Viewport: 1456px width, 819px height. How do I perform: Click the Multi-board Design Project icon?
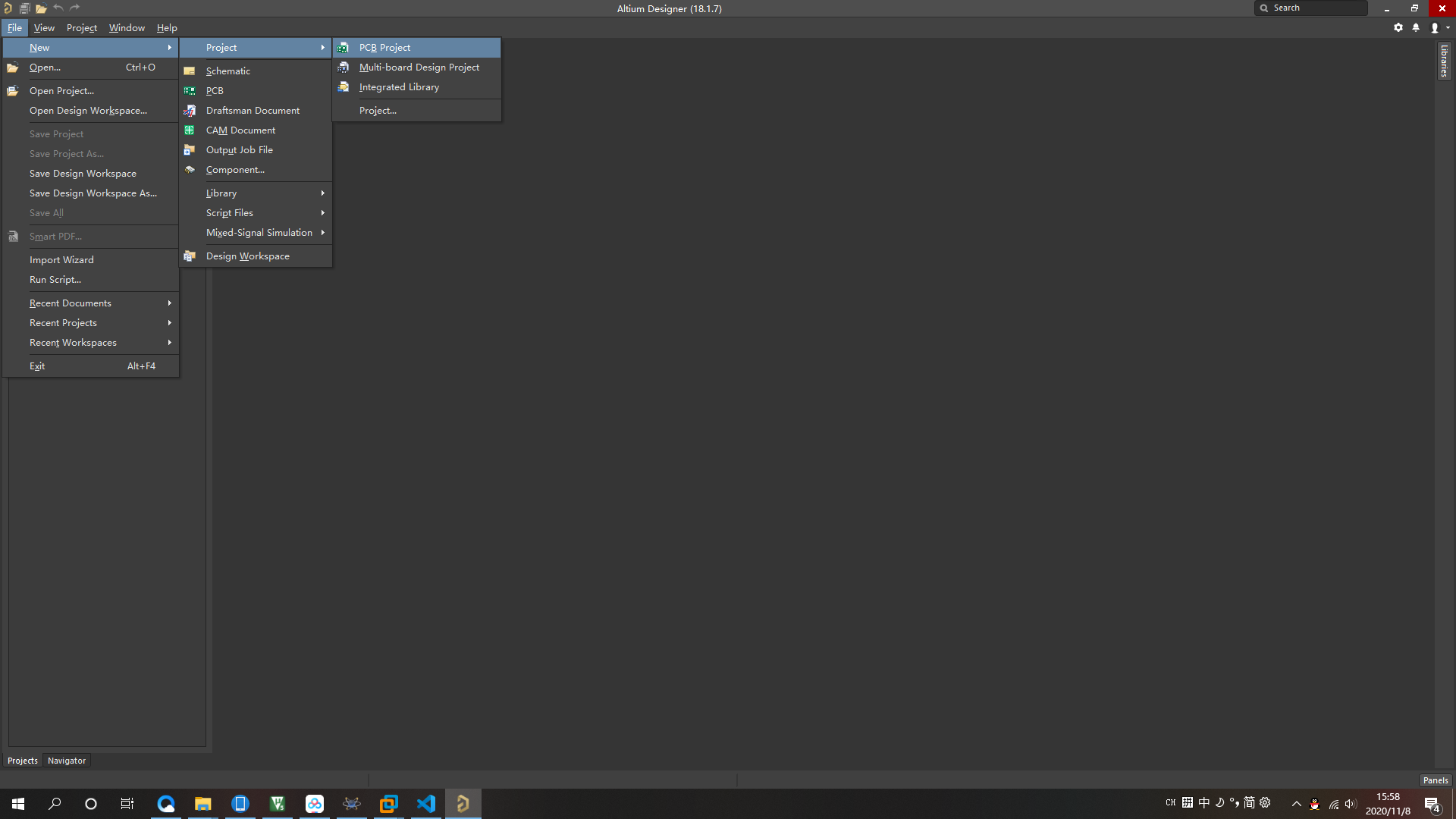coord(343,67)
